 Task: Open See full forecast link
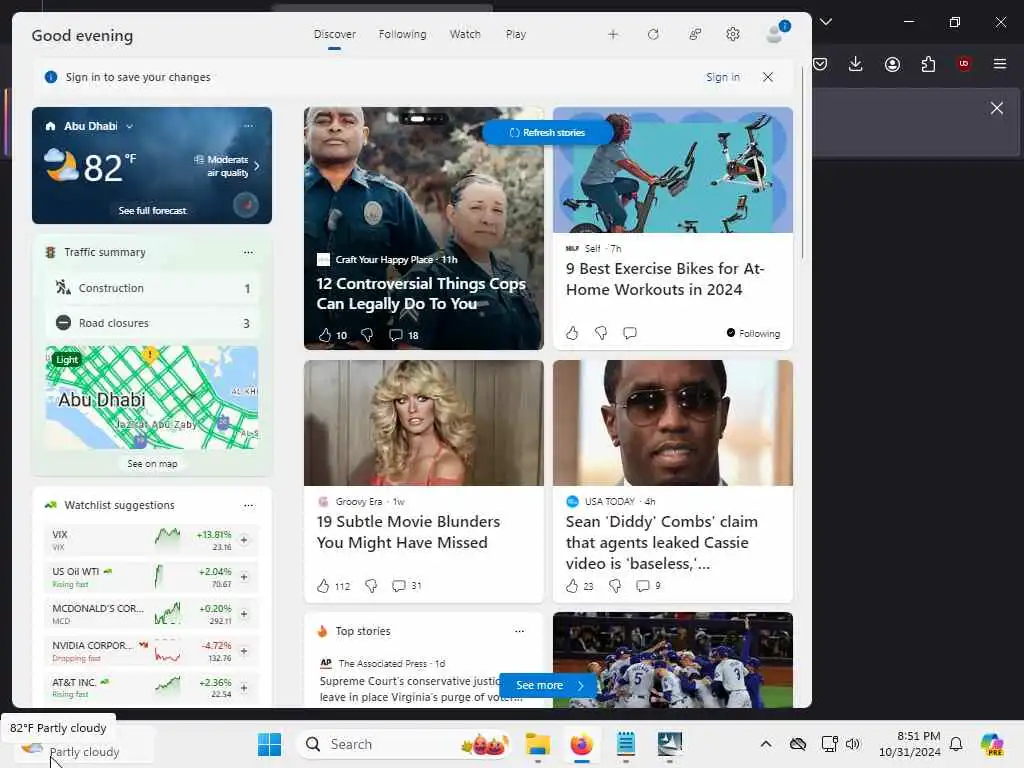tap(152, 210)
